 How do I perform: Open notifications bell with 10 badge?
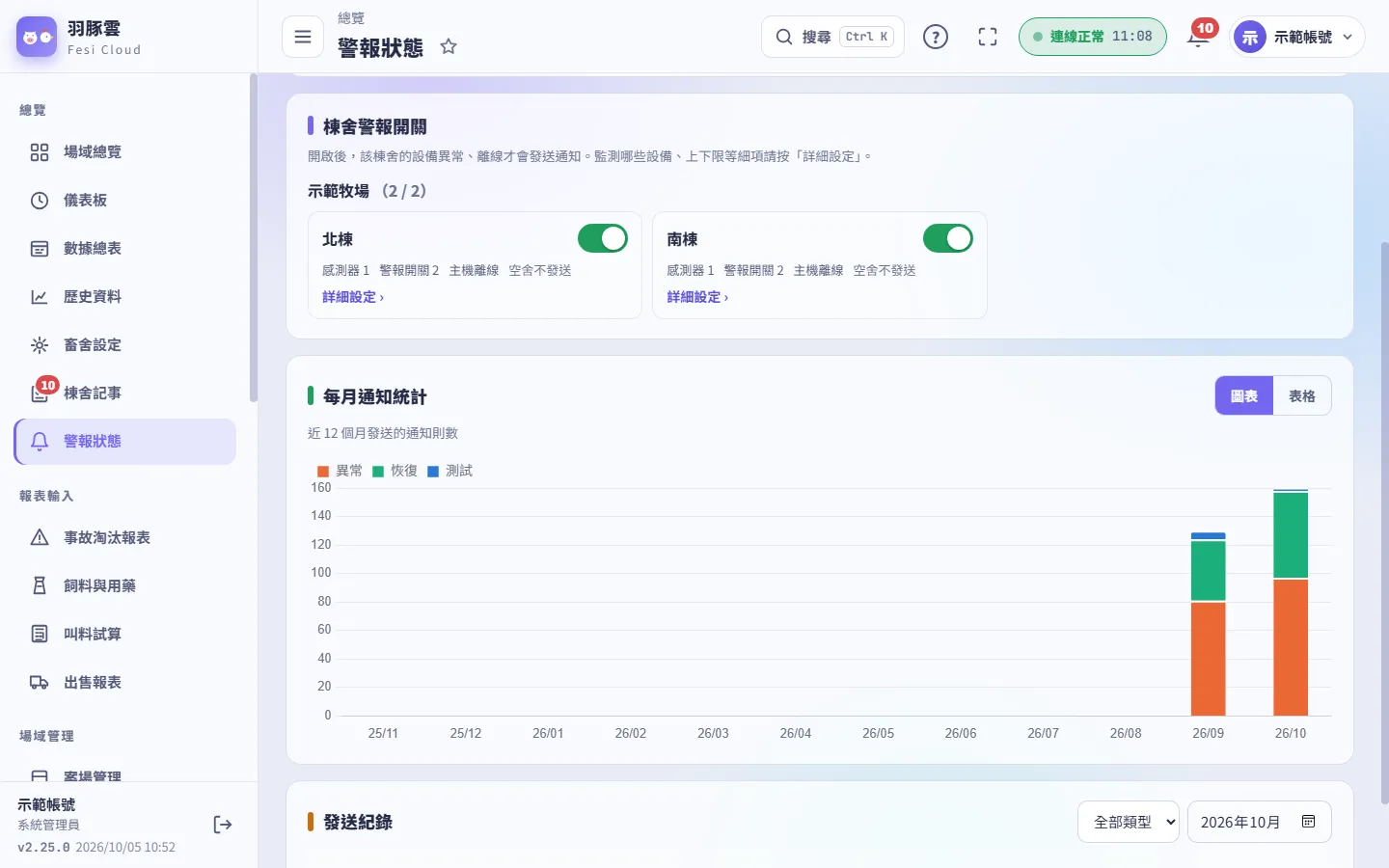coord(1199,37)
